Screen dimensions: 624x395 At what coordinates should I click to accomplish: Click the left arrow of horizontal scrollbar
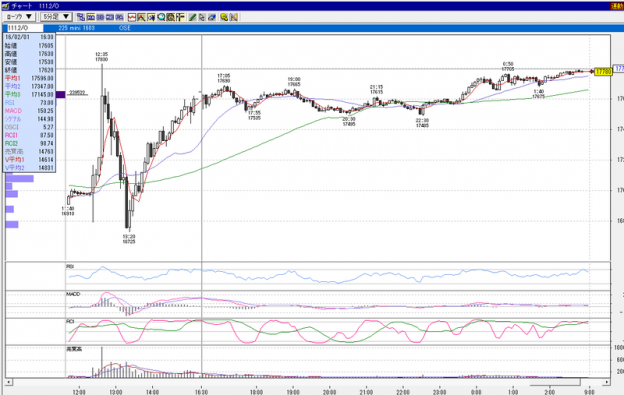8,382
